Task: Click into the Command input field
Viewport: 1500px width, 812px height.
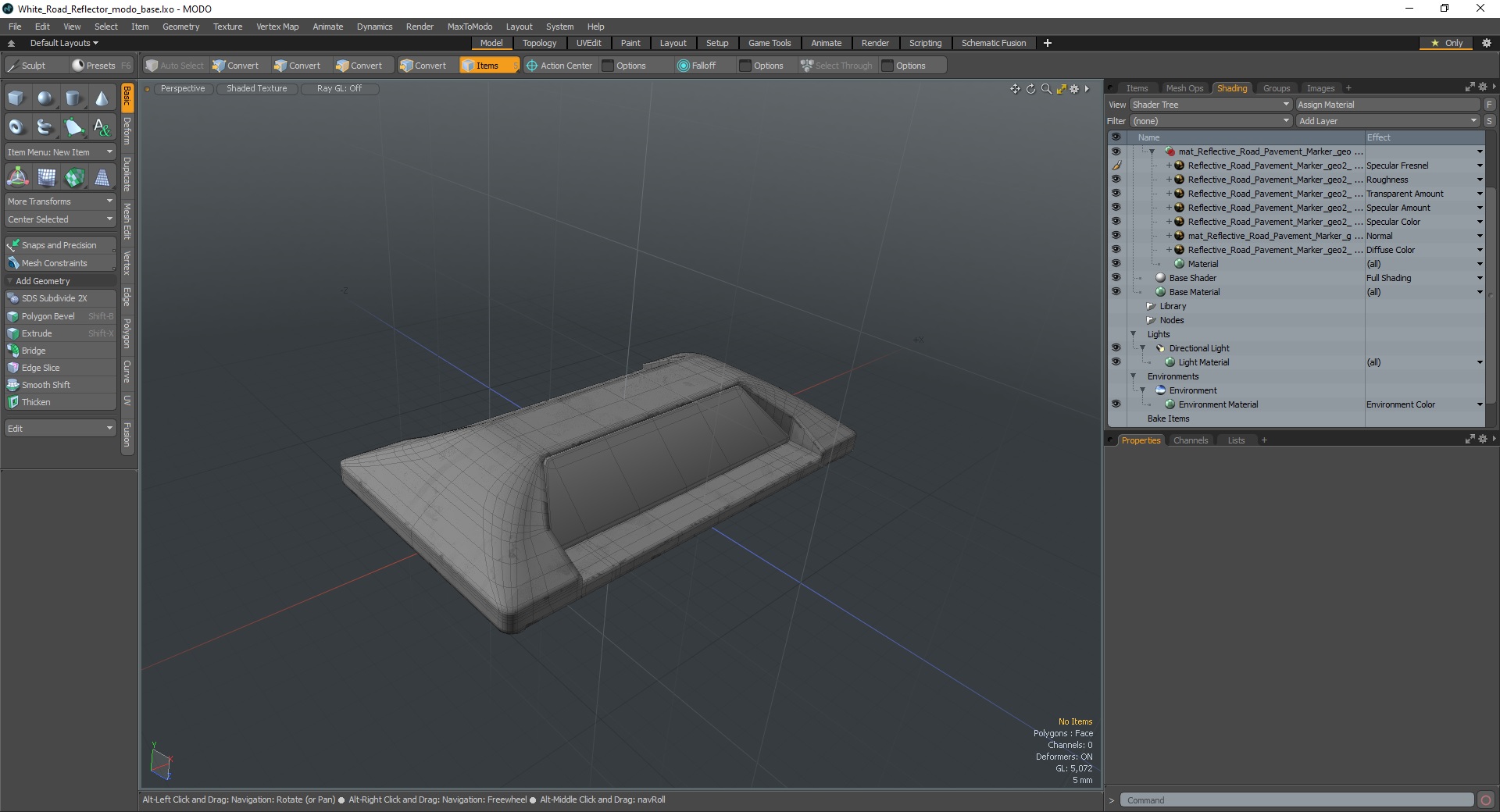Action: point(1297,800)
